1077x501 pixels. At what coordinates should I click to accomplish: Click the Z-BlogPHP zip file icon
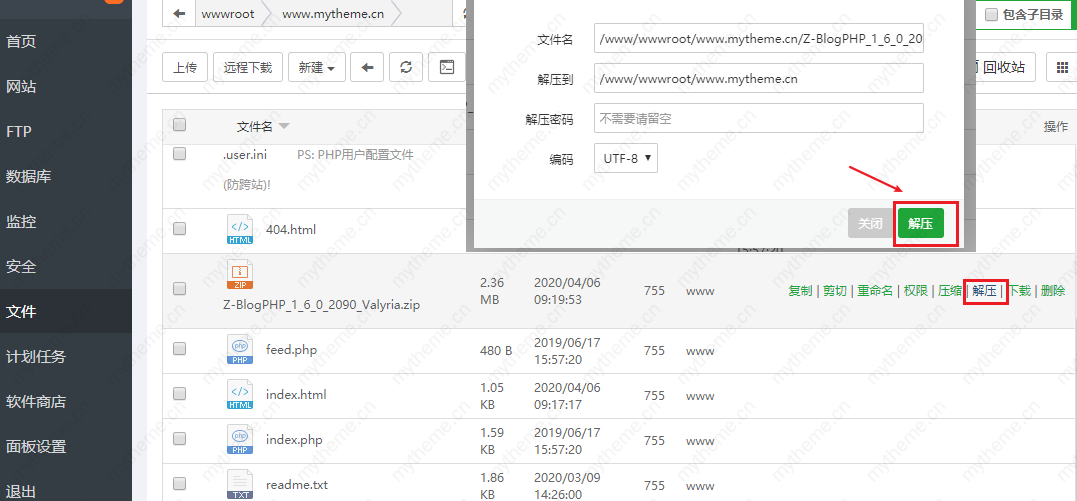[x=240, y=274]
